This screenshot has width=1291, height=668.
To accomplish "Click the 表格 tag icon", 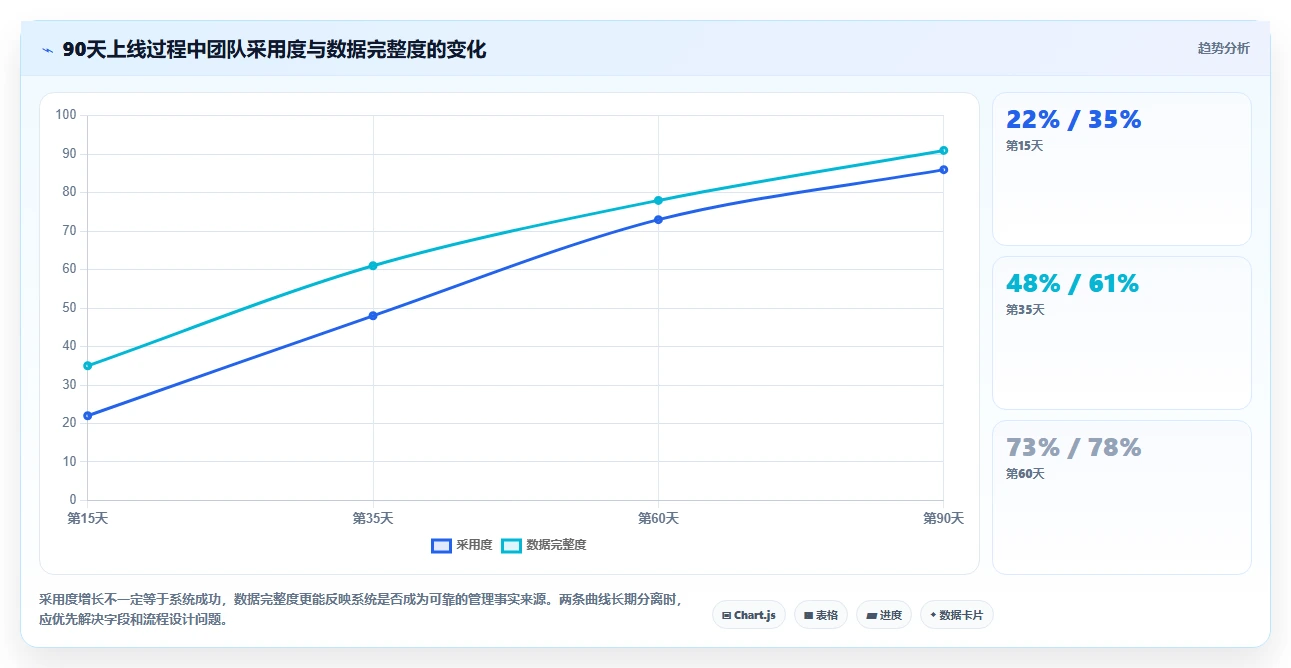I will click(808, 616).
